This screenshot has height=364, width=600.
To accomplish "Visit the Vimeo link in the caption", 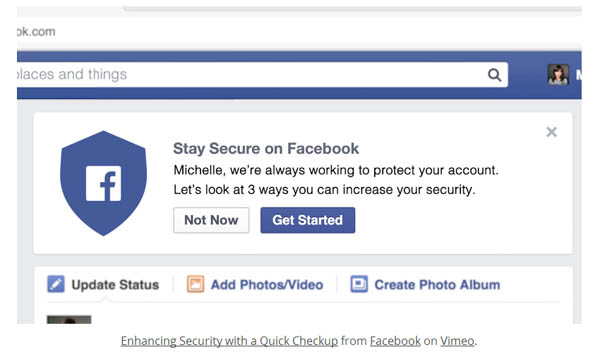I will [x=457, y=341].
